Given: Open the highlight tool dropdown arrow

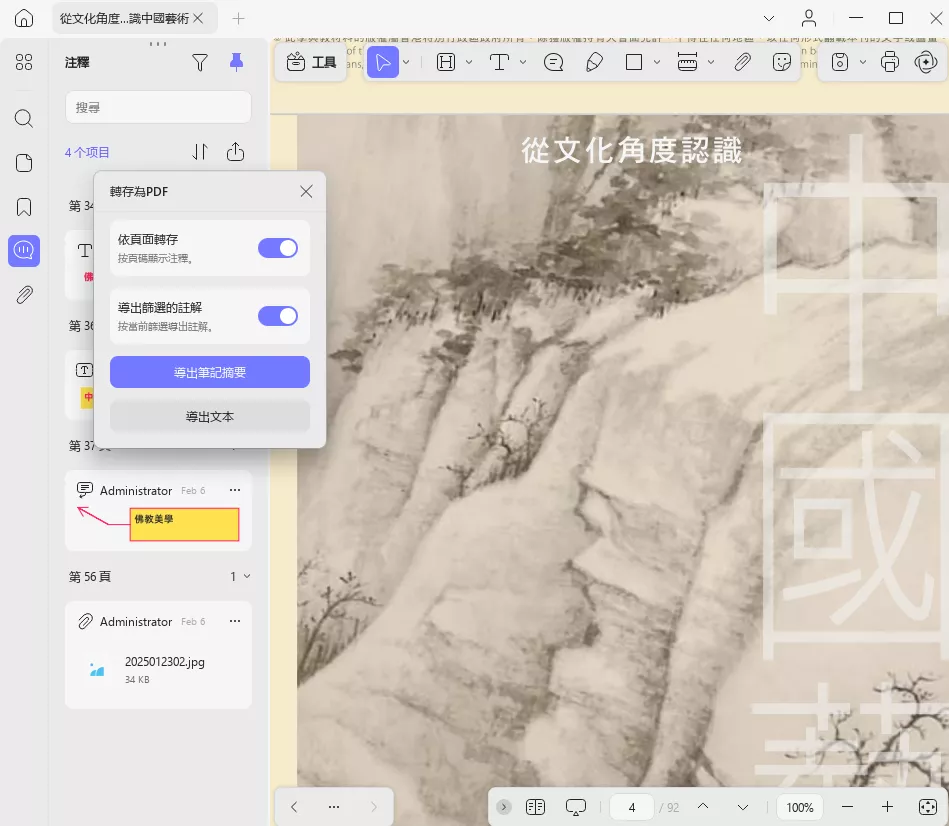Looking at the screenshot, I should tap(469, 62).
